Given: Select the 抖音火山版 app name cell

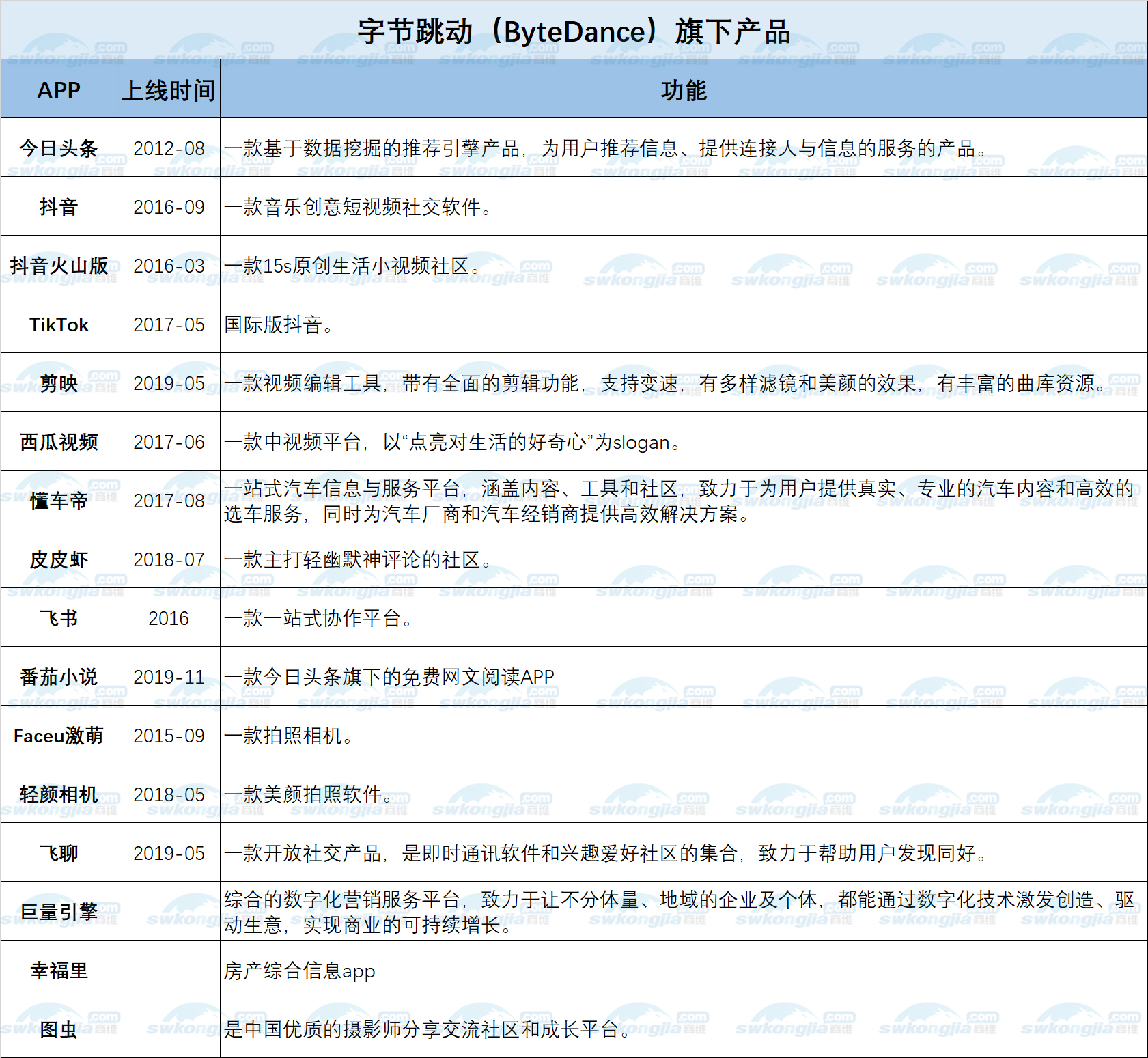Looking at the screenshot, I should point(59,266).
